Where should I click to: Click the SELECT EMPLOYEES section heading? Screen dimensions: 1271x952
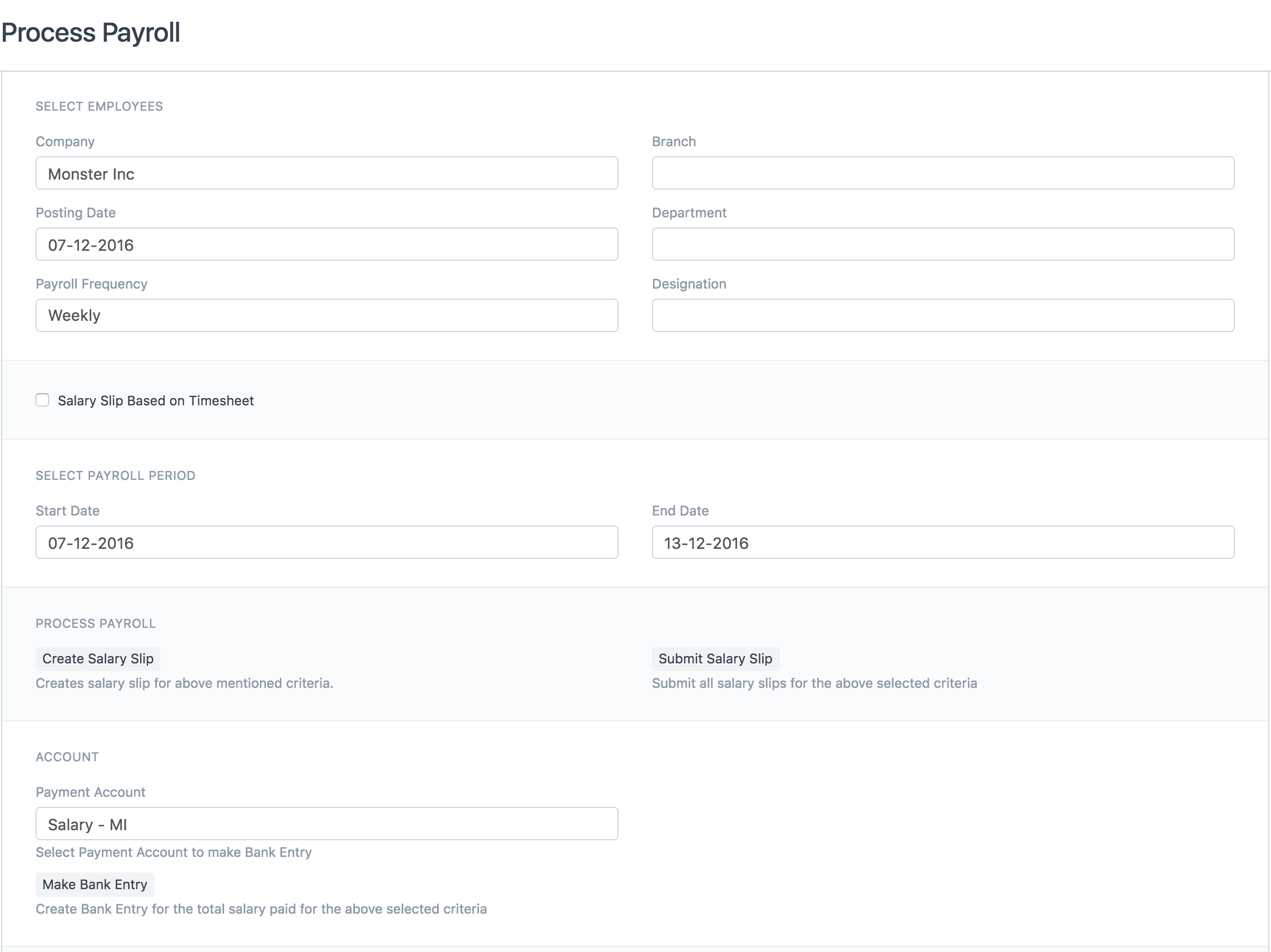(100, 106)
